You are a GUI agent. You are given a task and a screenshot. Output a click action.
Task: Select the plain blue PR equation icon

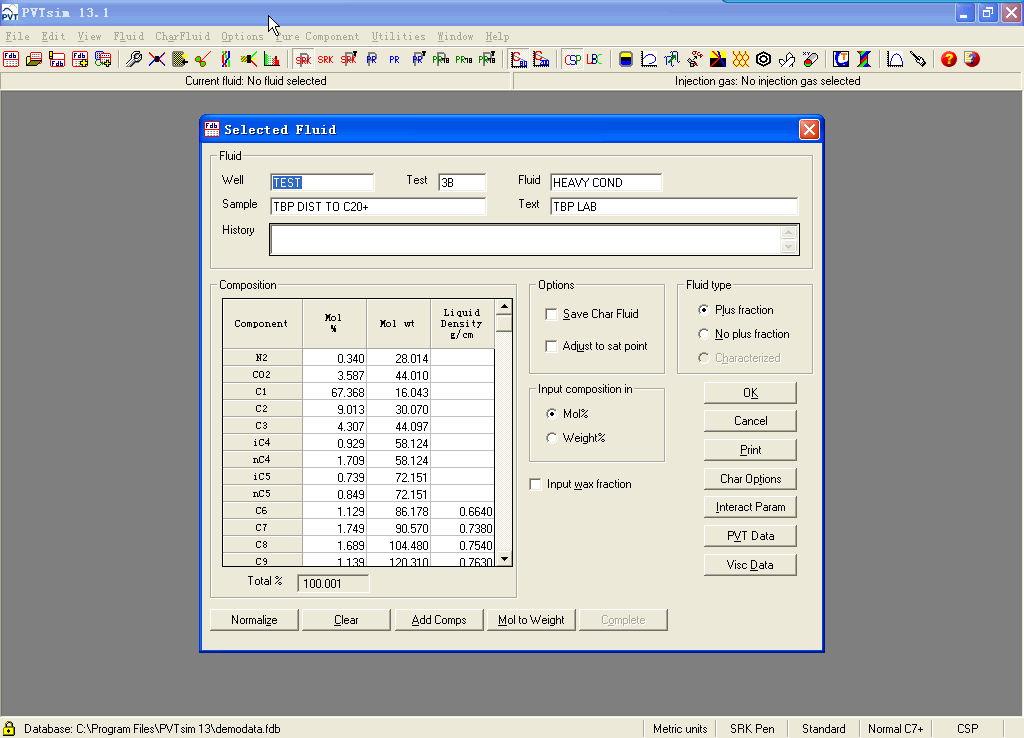click(394, 59)
